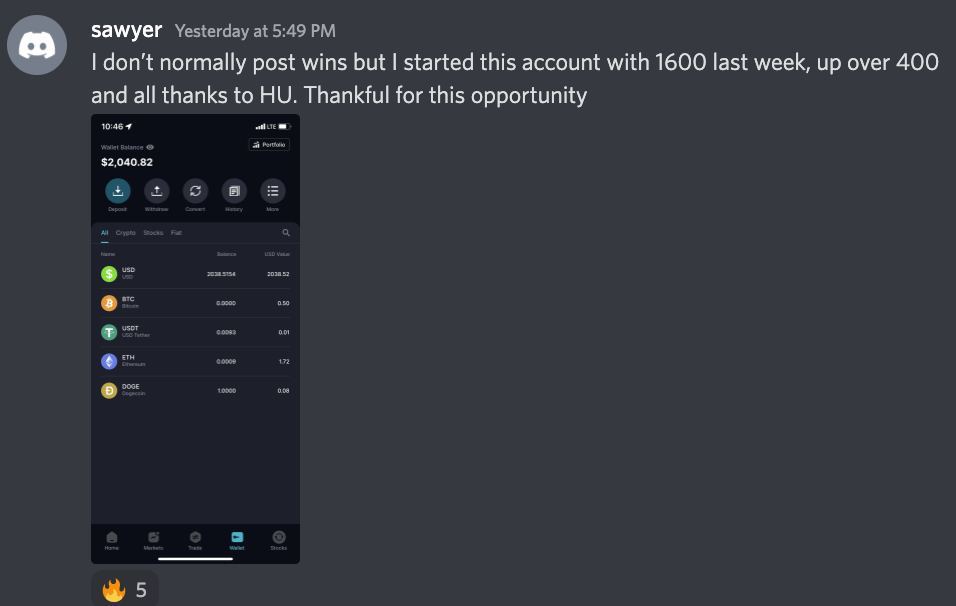The width and height of the screenshot is (956, 606).
Task: Click the USDT Tether asset row
Action: (195, 332)
